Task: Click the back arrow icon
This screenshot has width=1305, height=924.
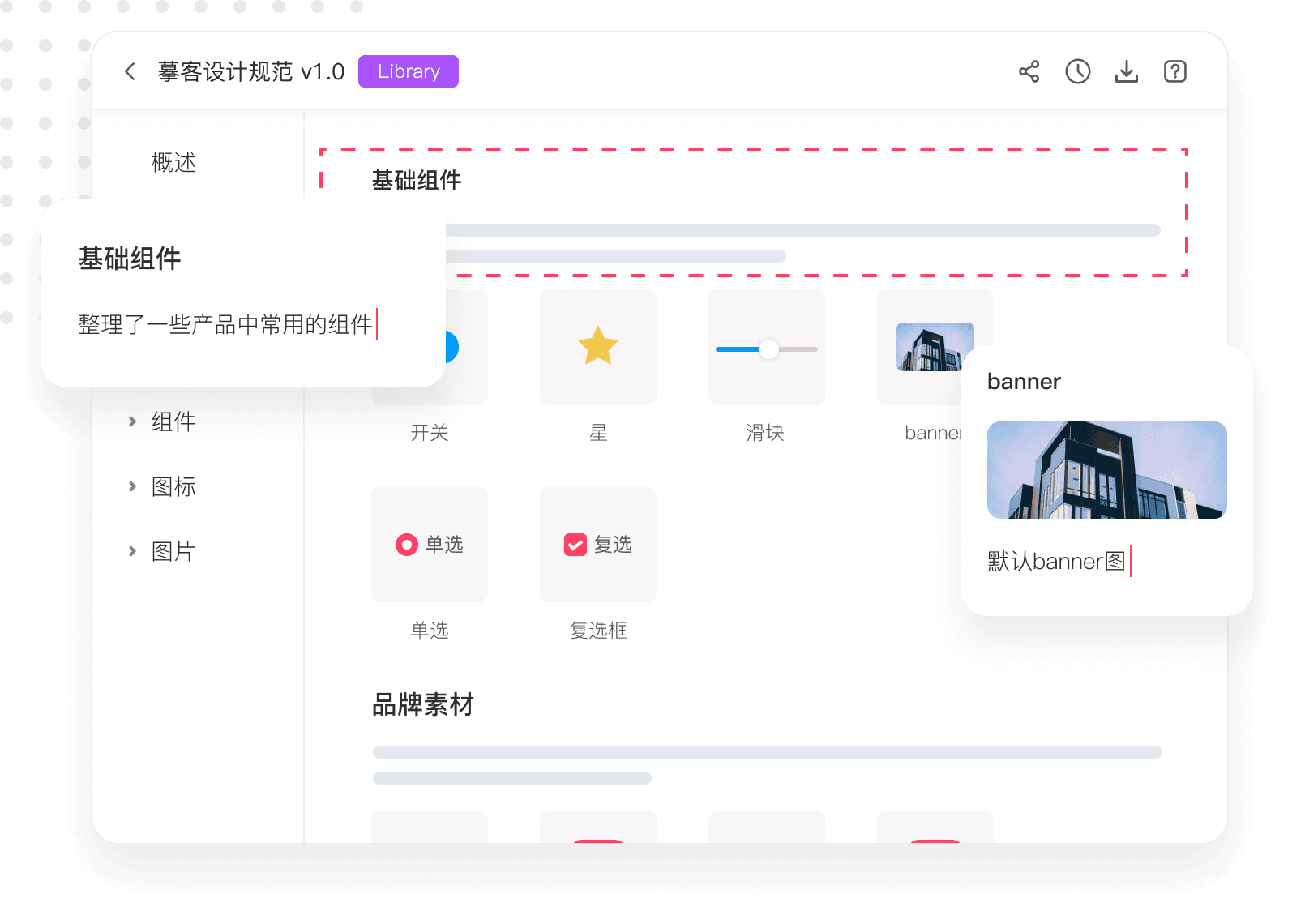Action: pos(130,71)
